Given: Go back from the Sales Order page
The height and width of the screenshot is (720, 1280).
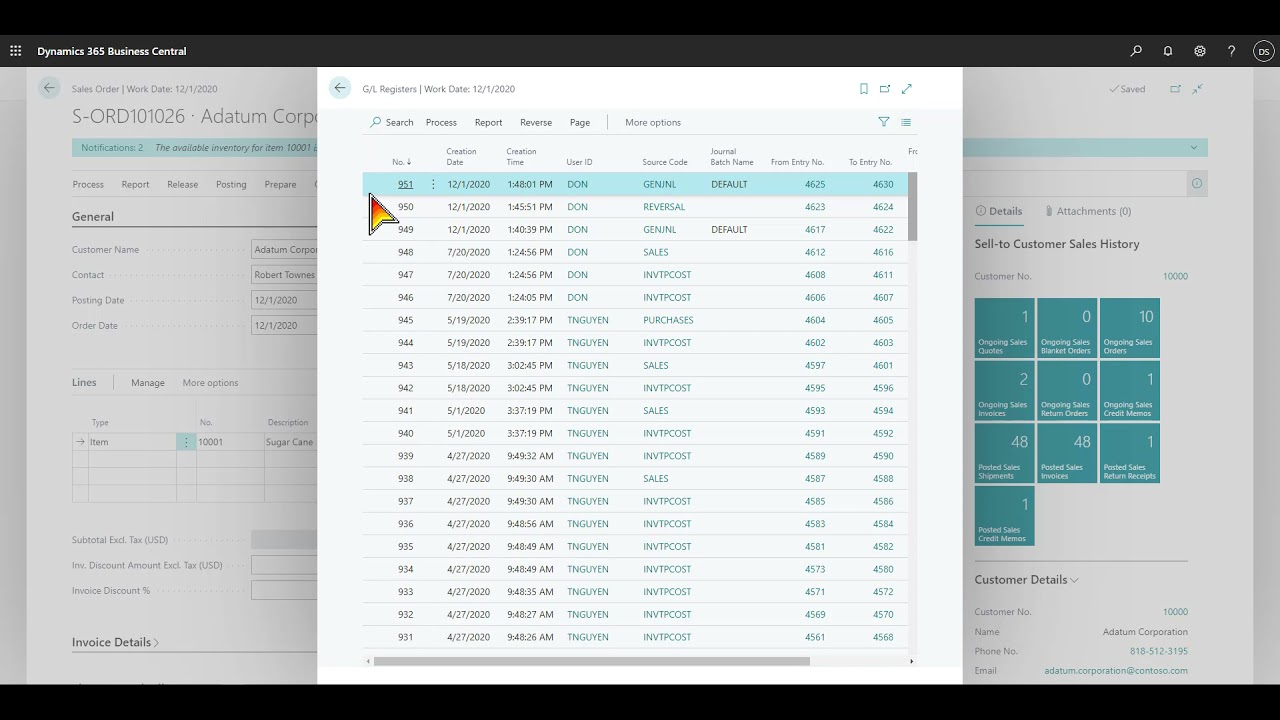Looking at the screenshot, I should 49,88.
